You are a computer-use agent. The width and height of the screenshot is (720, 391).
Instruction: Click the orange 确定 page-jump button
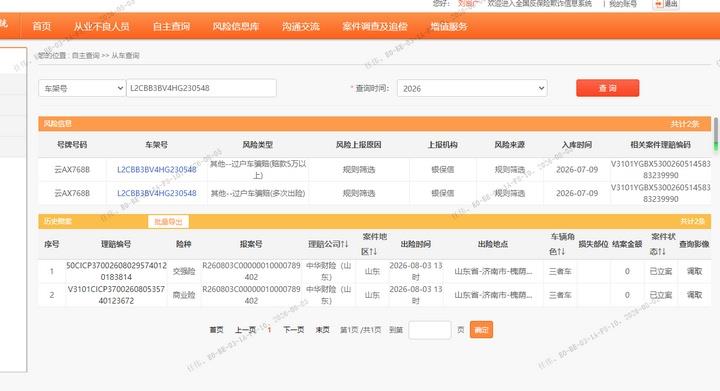point(481,330)
